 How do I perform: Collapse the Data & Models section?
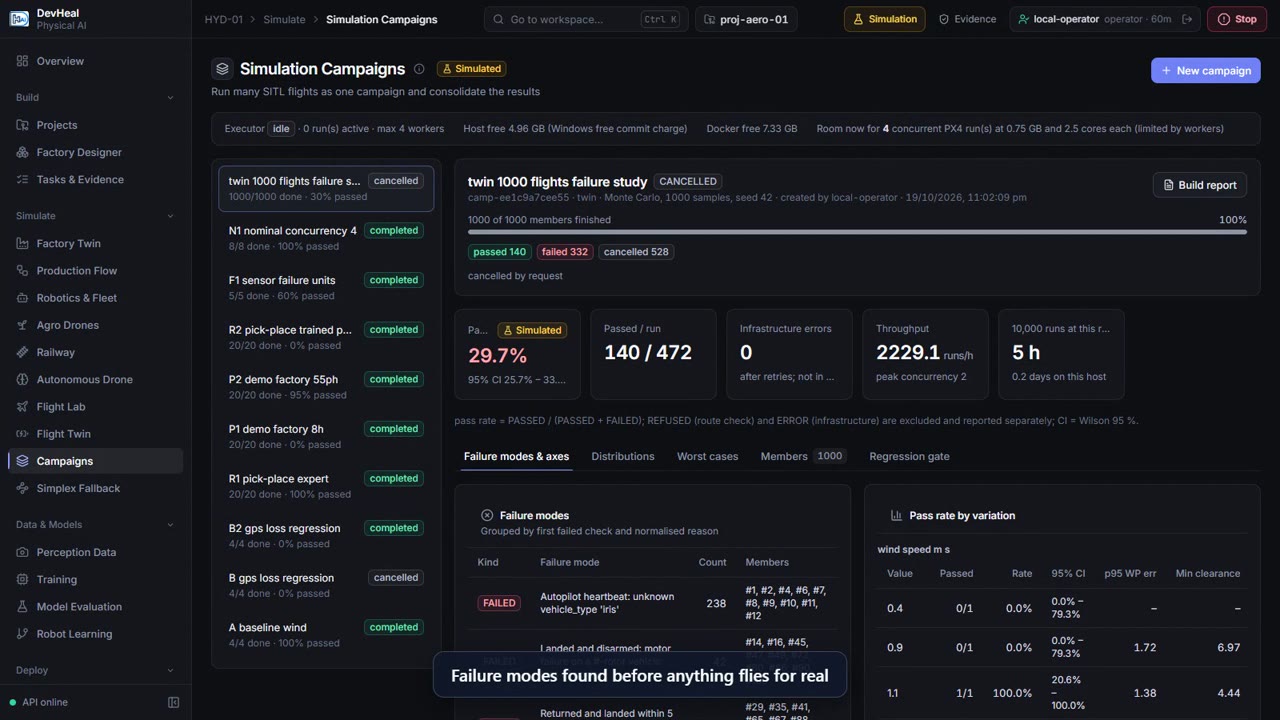[170, 525]
